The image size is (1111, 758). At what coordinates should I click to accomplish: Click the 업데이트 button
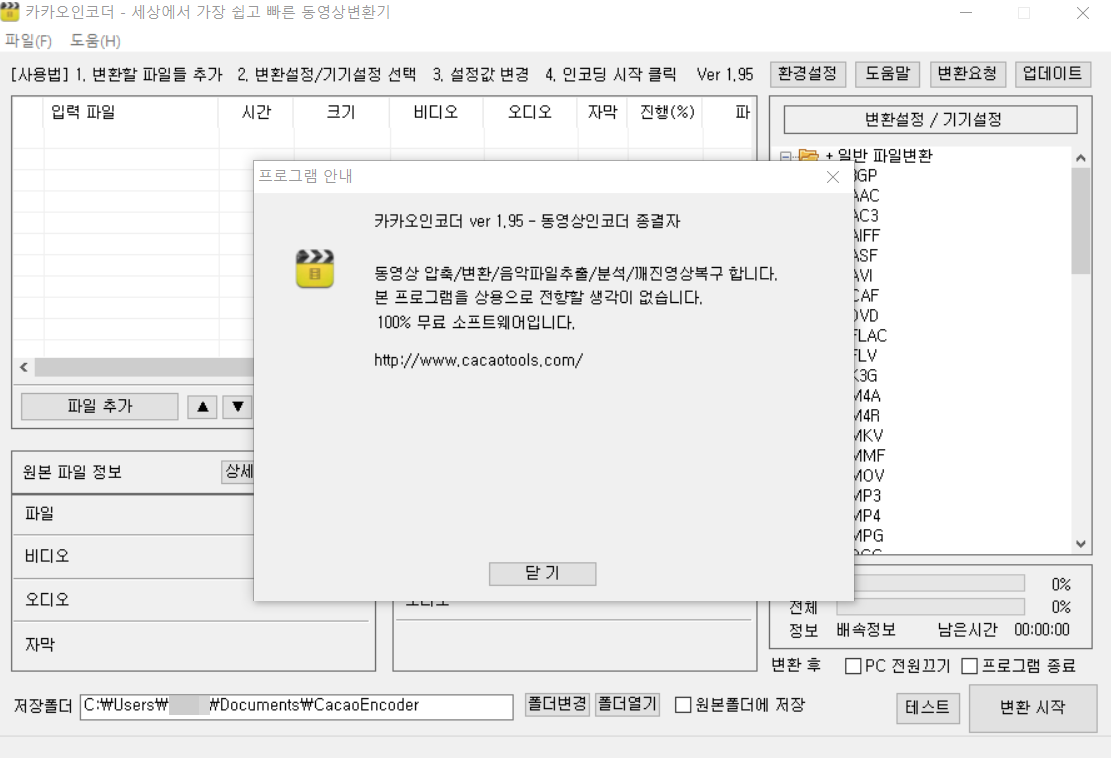(x=1052, y=74)
